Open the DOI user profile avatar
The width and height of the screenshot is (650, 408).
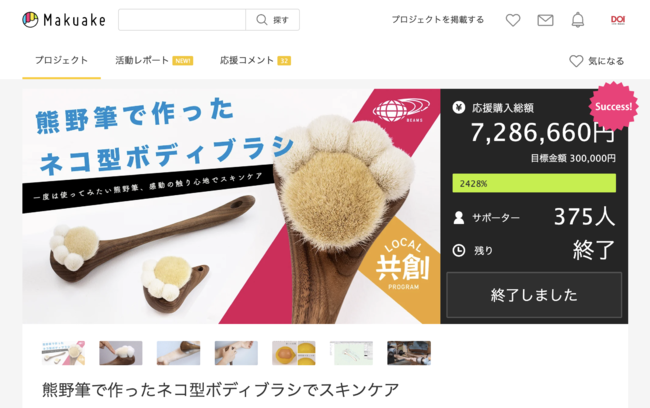point(618,19)
